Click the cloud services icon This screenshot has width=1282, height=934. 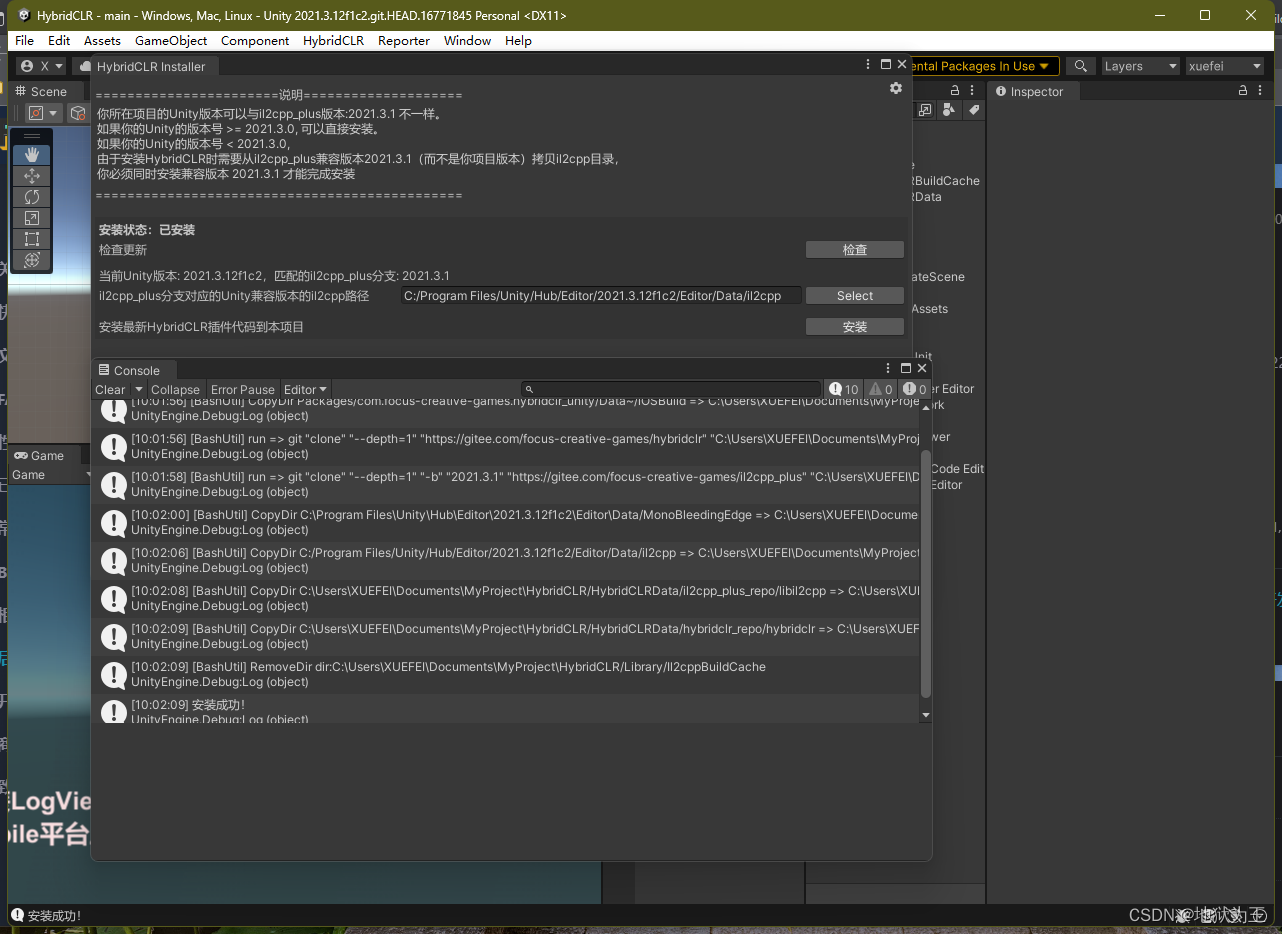[x=84, y=66]
